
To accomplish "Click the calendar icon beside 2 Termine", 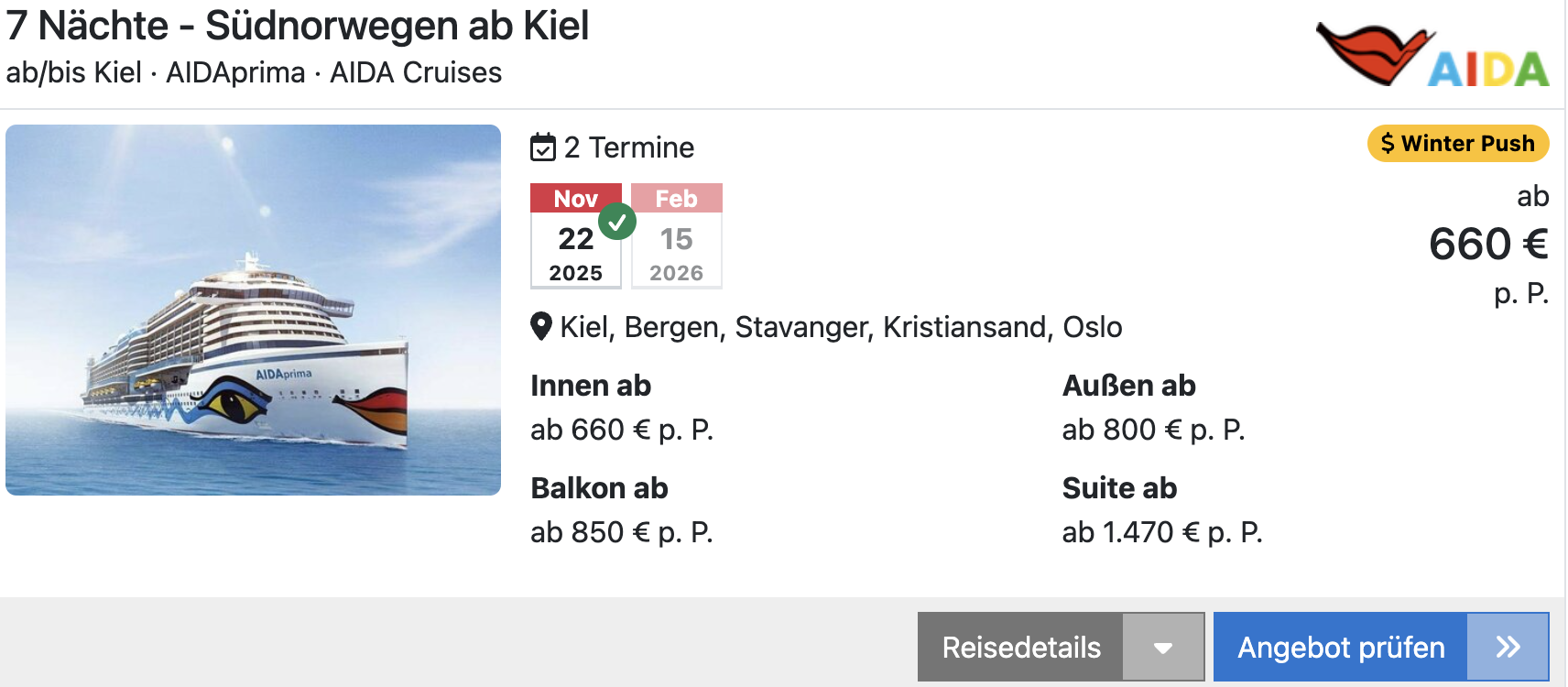I will [x=543, y=147].
